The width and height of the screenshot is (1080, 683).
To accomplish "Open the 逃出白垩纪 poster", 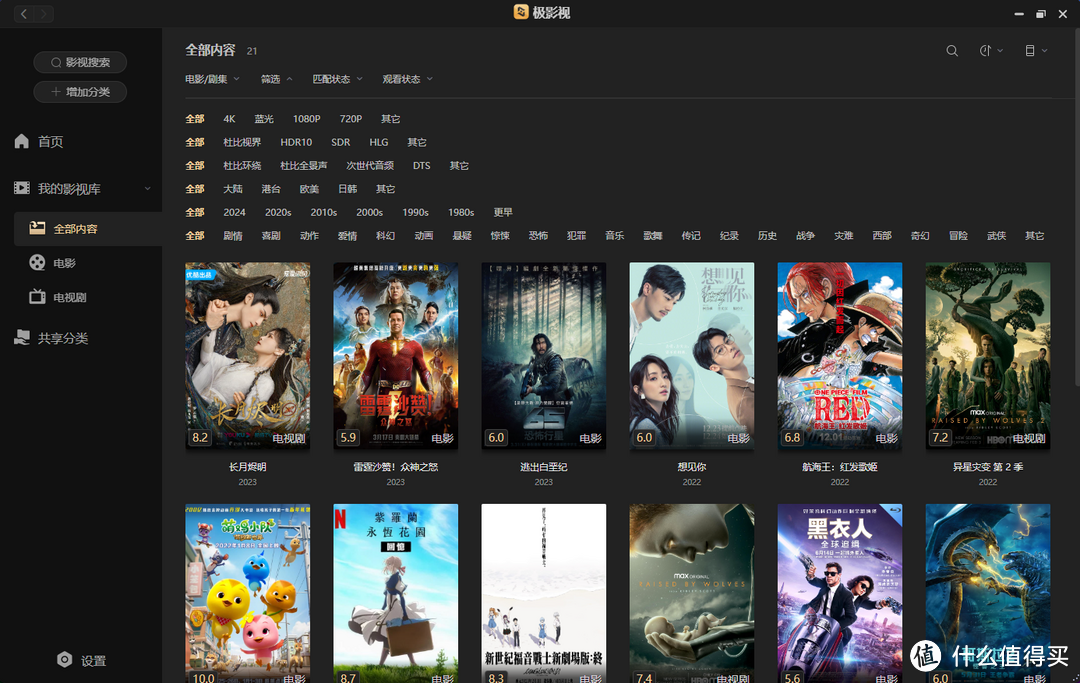I will click(x=543, y=356).
